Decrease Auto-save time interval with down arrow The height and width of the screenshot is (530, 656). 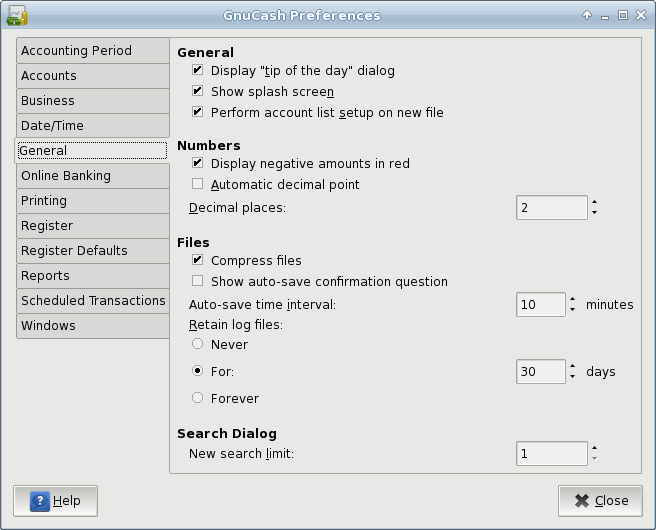[x=572, y=310]
